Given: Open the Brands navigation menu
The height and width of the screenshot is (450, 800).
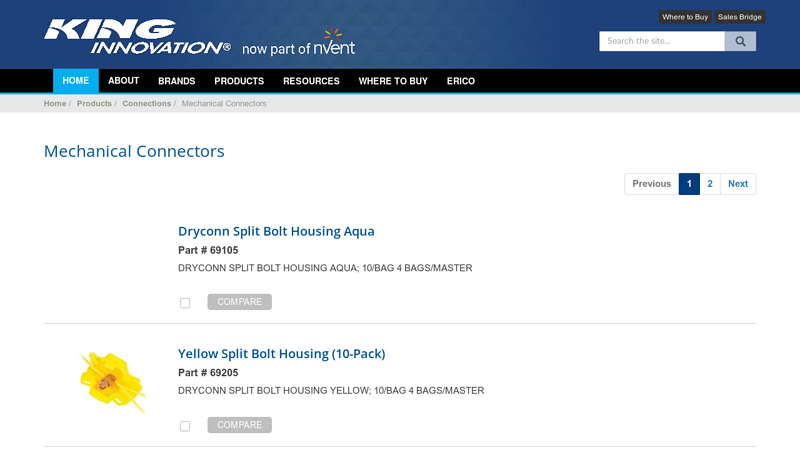Looking at the screenshot, I should [176, 81].
